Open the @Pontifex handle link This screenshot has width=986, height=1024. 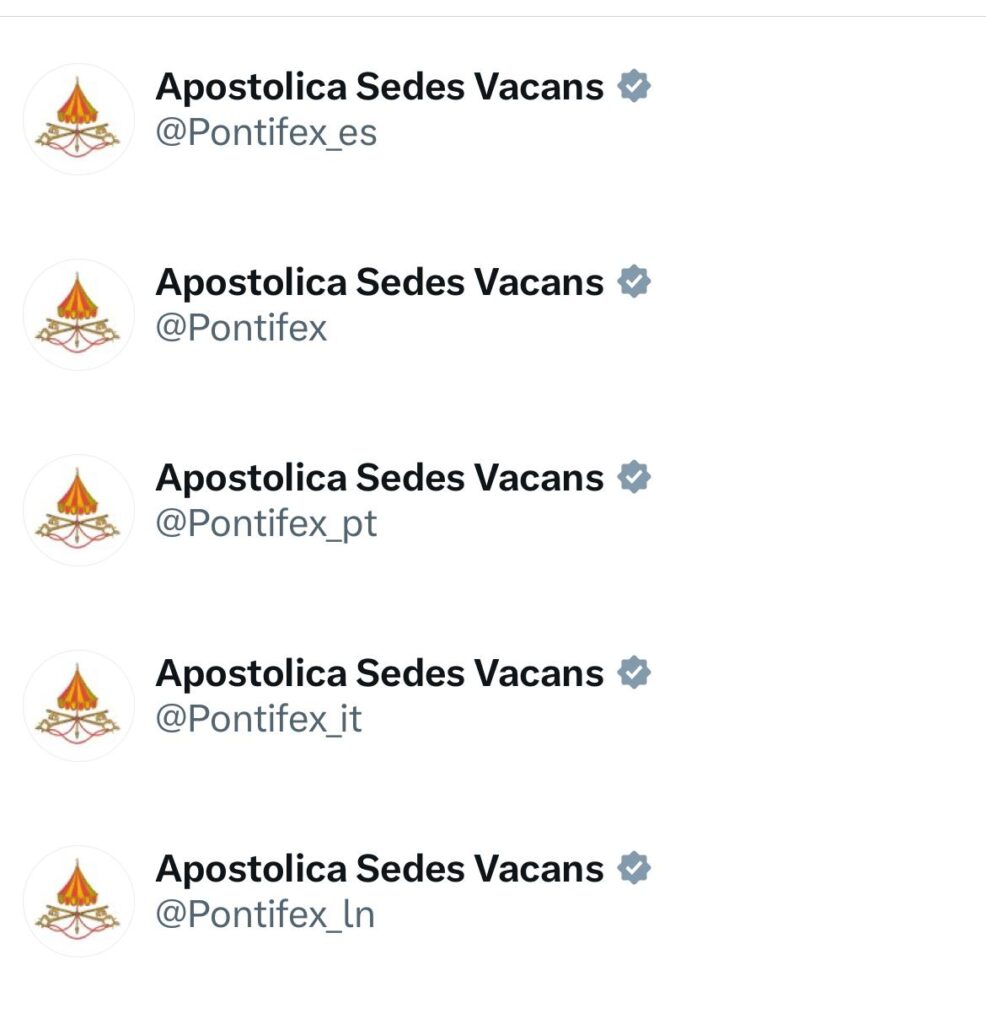tap(241, 329)
